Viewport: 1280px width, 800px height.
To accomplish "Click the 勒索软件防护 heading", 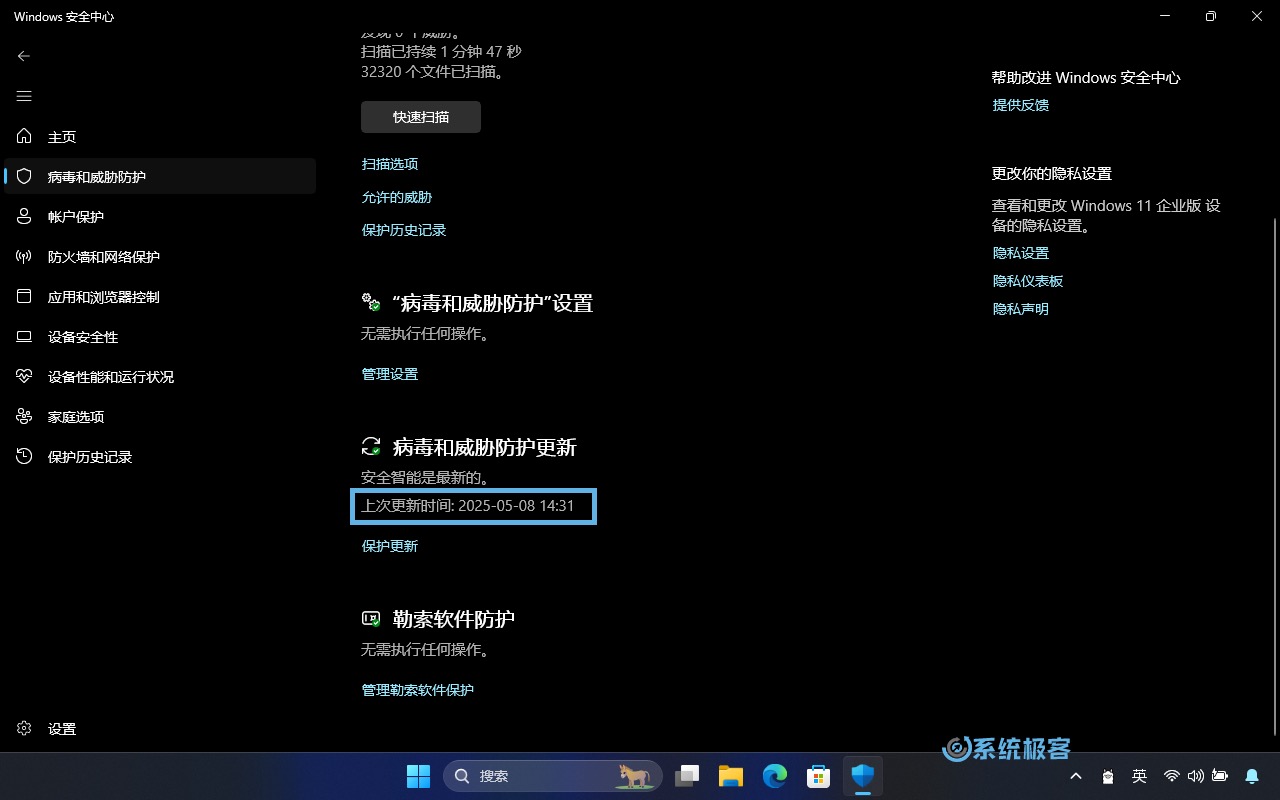I will [x=454, y=619].
